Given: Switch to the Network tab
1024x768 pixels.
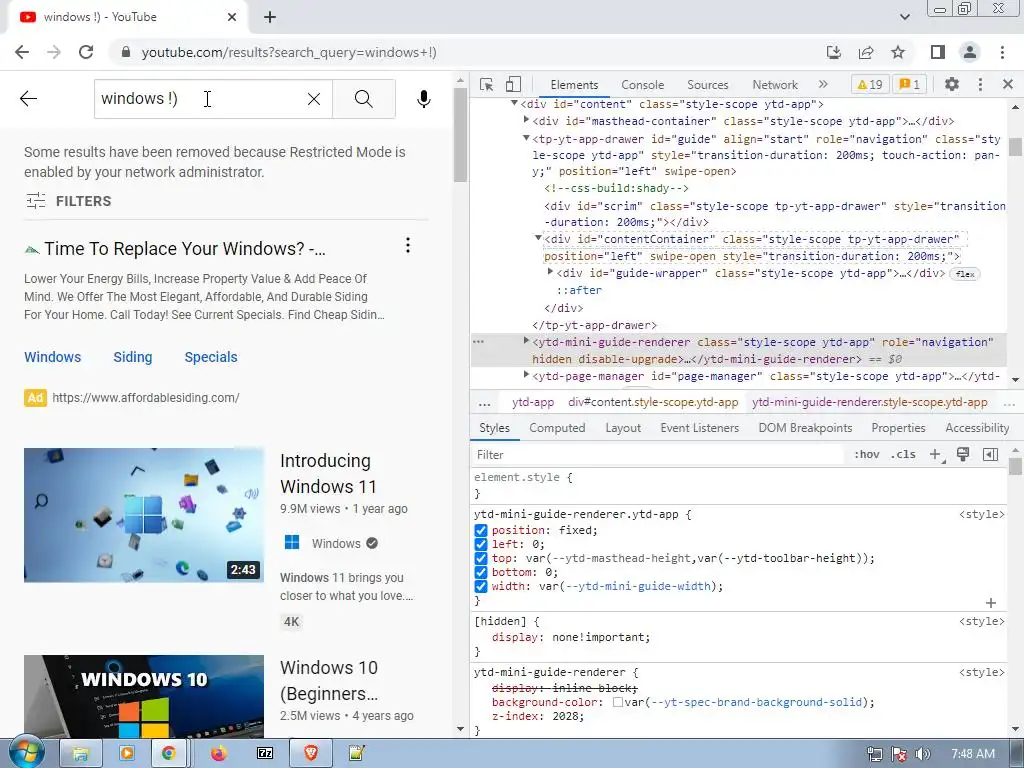Looking at the screenshot, I should [x=775, y=85].
